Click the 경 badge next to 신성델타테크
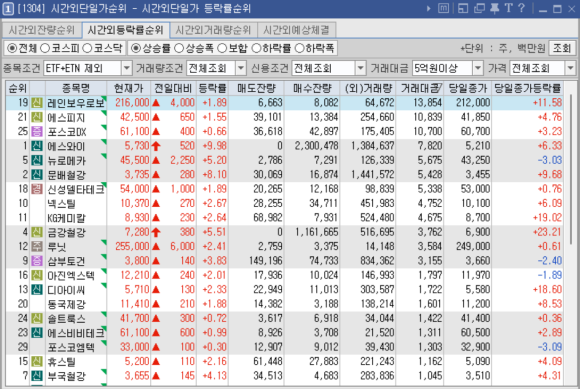 37,189
